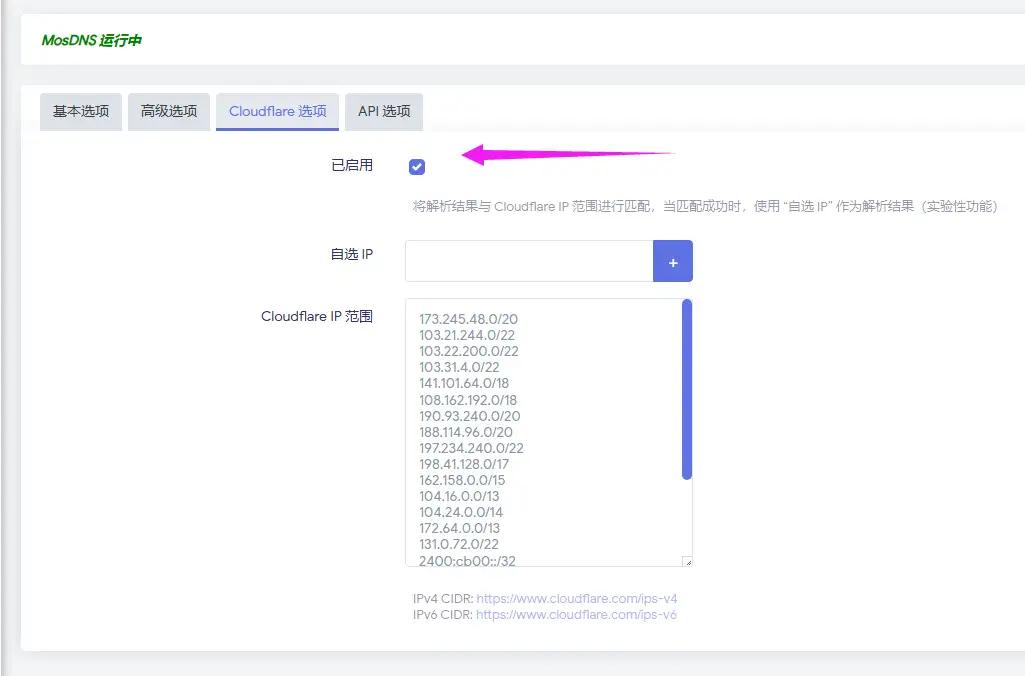Image resolution: width=1025 pixels, height=676 pixels.
Task: Switch to the 基本选项 tab
Action: point(80,112)
